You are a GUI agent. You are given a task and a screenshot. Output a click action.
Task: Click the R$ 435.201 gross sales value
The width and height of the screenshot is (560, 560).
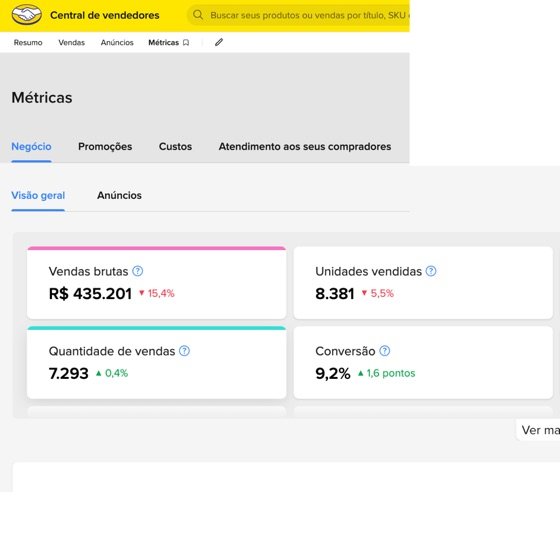click(x=90, y=294)
